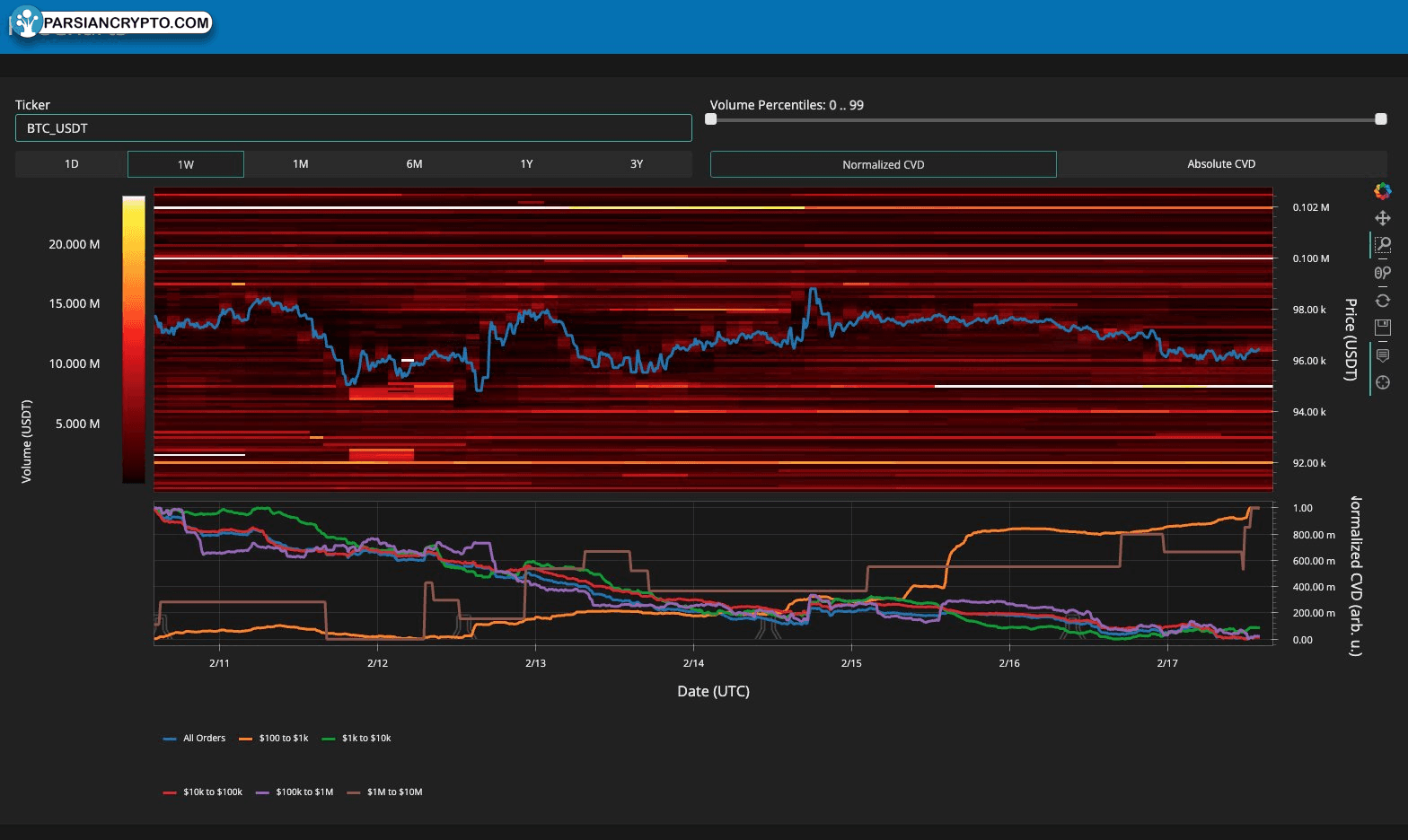Click the 1.00 CVD tick label
Image resolution: width=1408 pixels, height=840 pixels.
1302,508
